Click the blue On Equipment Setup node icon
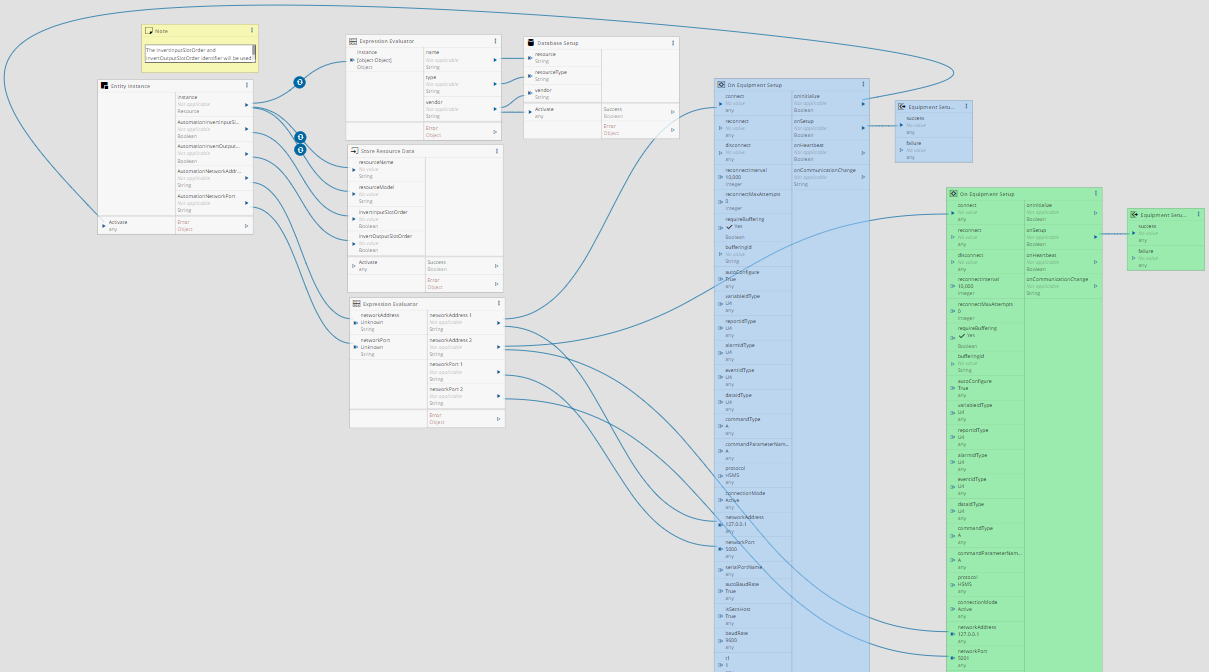The image size is (1209, 672). coord(721,85)
